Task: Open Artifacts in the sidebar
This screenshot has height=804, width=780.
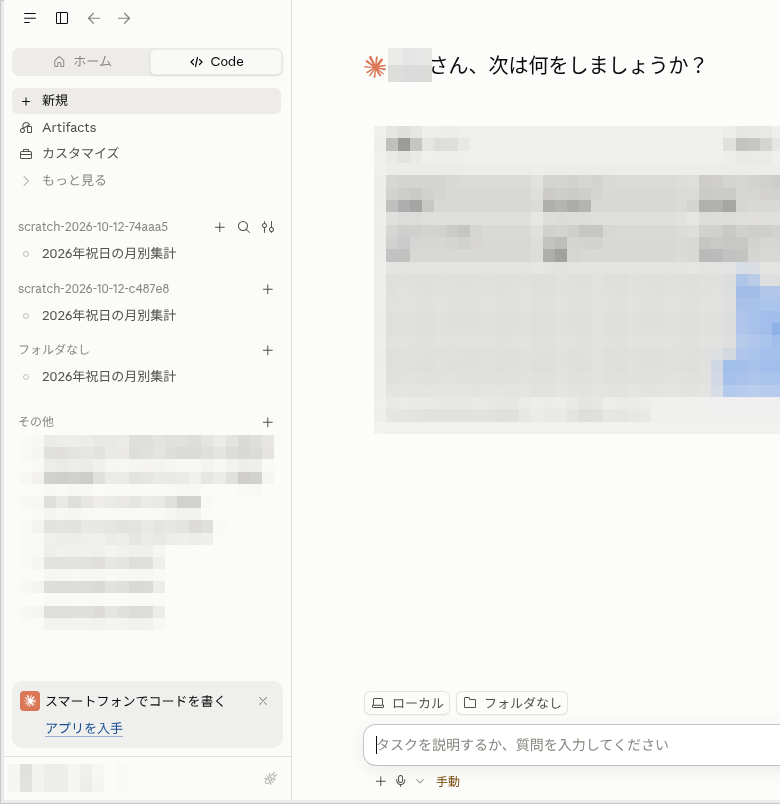Action: click(x=147, y=127)
